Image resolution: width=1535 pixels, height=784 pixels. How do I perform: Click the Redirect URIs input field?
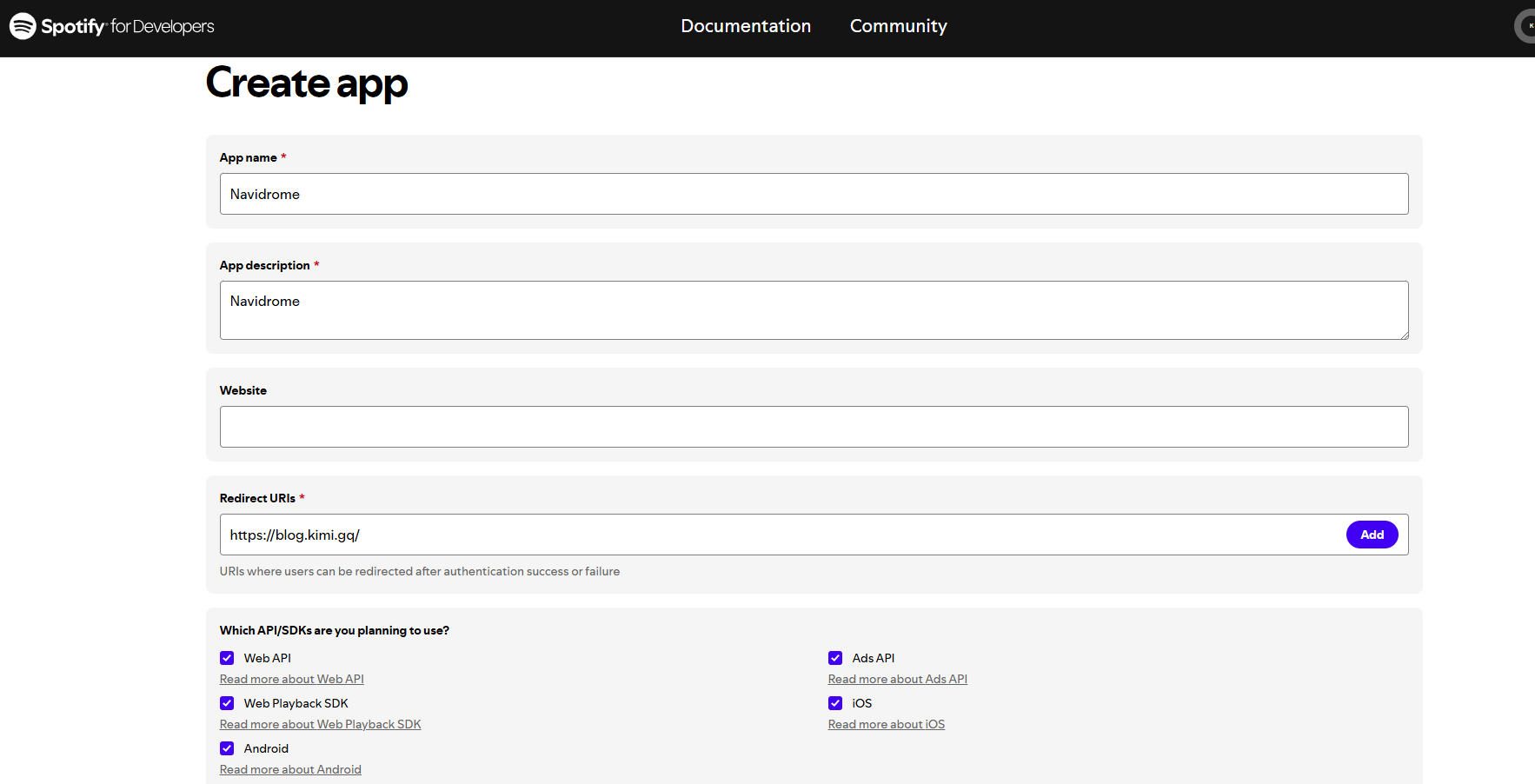[x=780, y=535]
